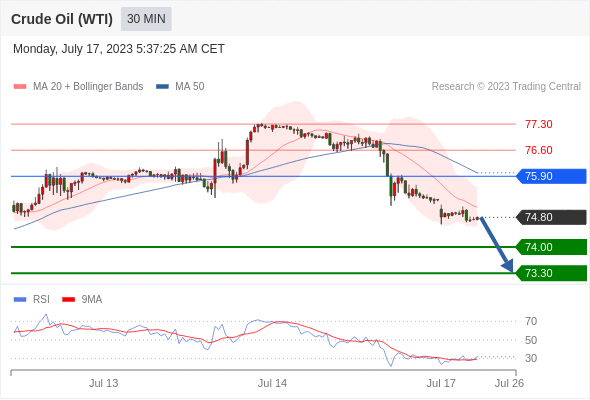
Task: Click the blue downward arrow head
Action: click(x=508, y=266)
